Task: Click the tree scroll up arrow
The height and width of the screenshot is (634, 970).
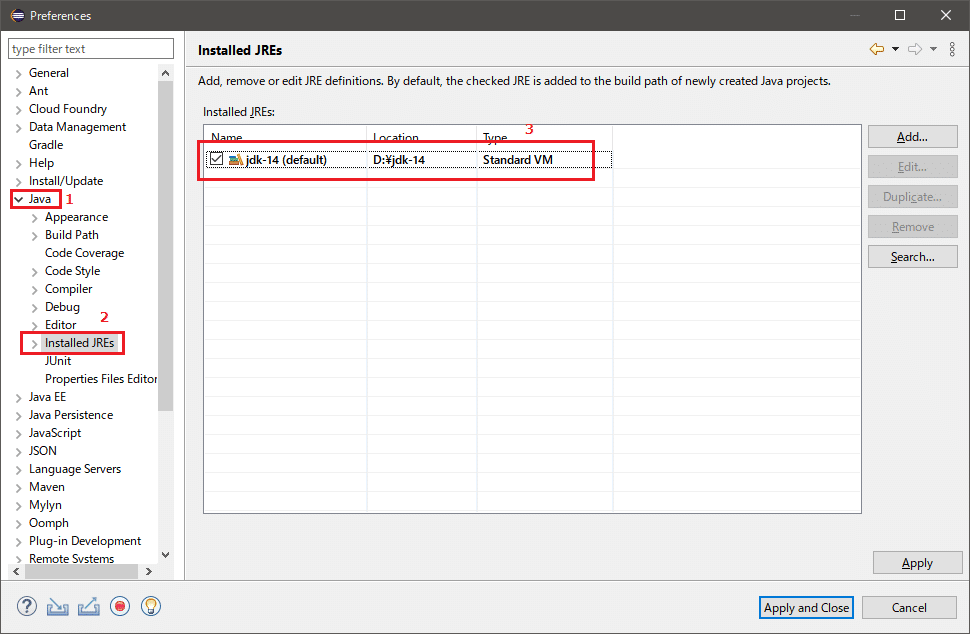Action: click(x=165, y=73)
